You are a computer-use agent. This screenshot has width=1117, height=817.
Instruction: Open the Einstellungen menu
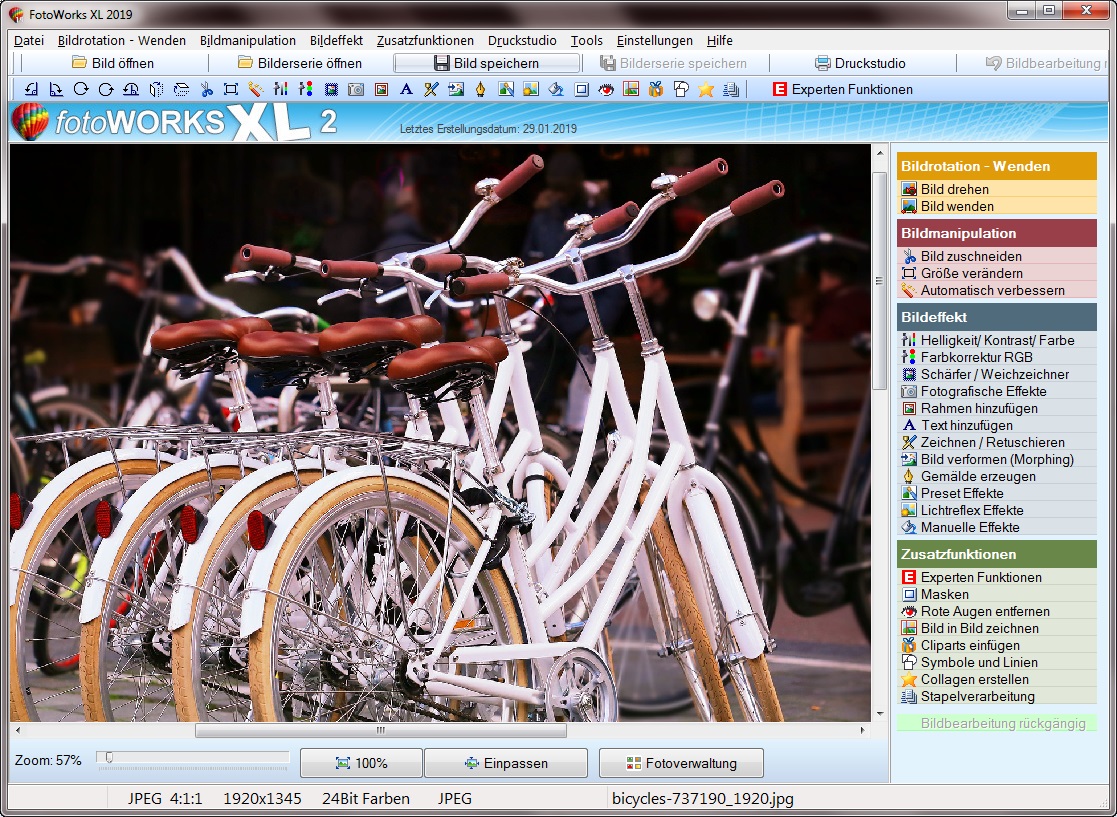point(655,41)
